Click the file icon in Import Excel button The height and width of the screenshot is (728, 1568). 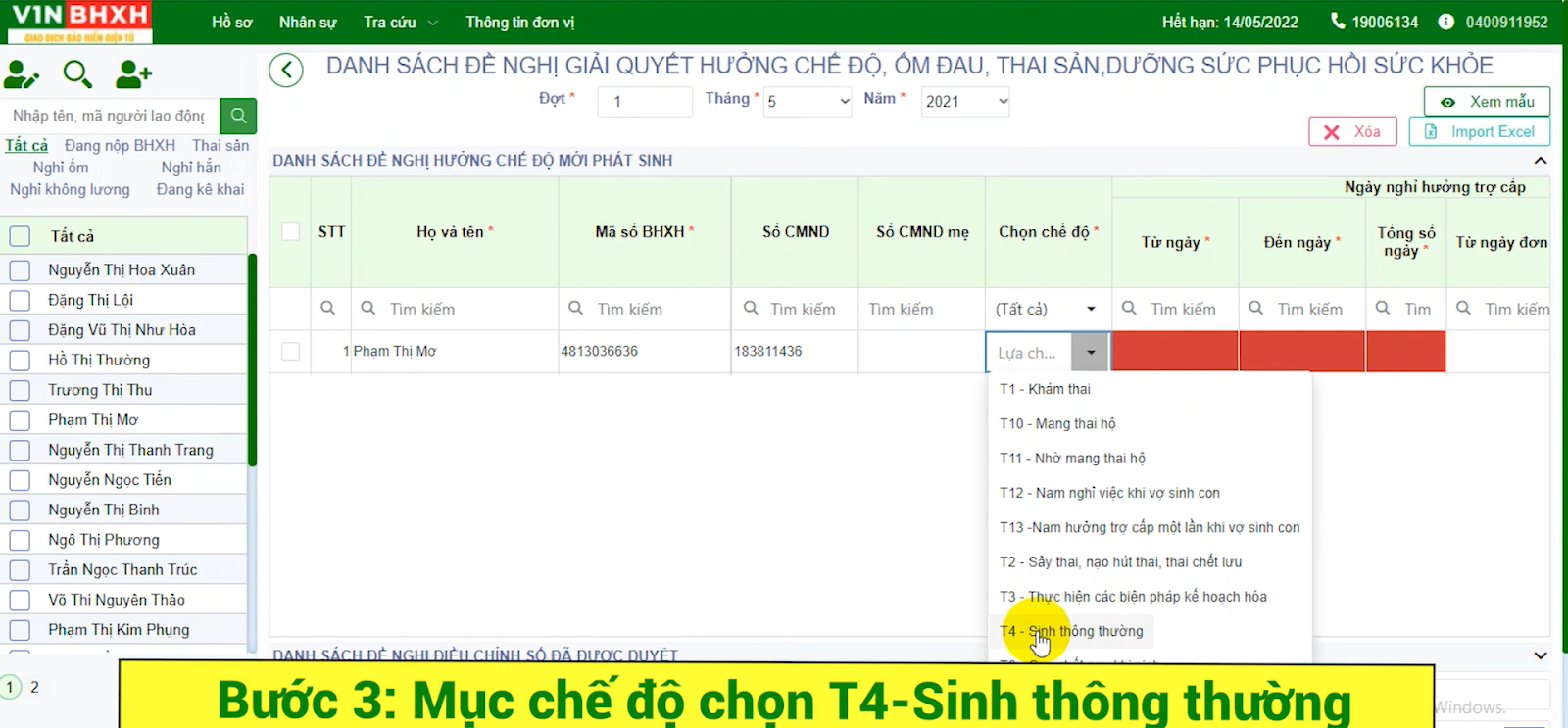coord(1431,131)
